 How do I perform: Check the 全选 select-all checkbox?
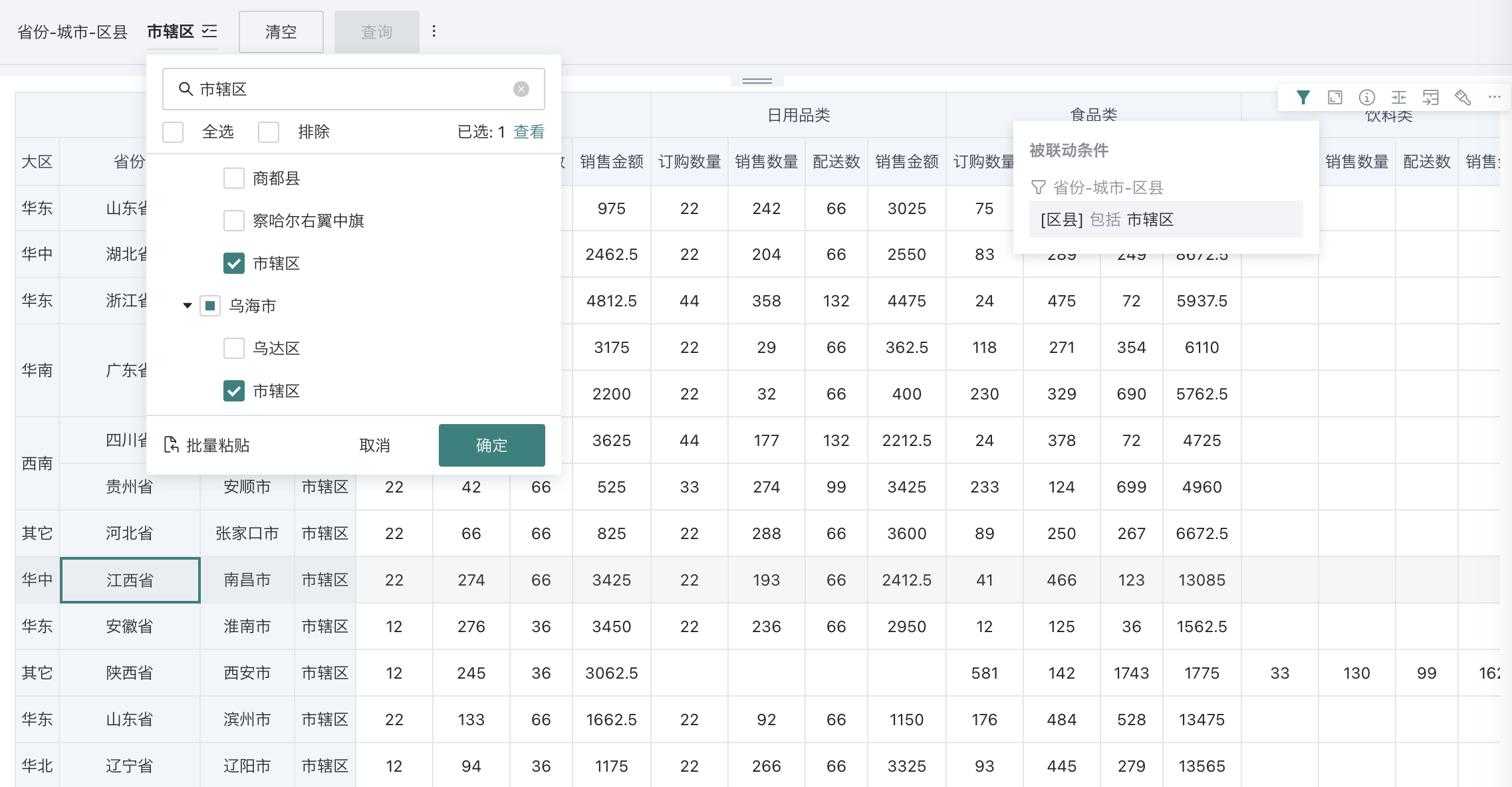click(173, 132)
